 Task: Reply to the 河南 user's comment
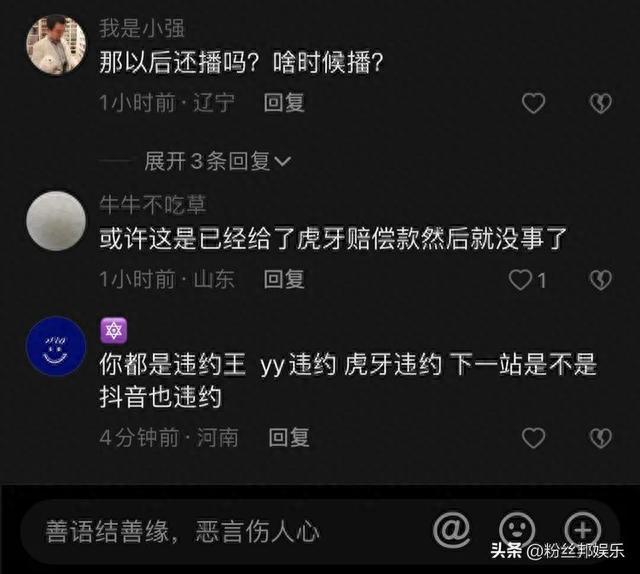click(x=289, y=438)
